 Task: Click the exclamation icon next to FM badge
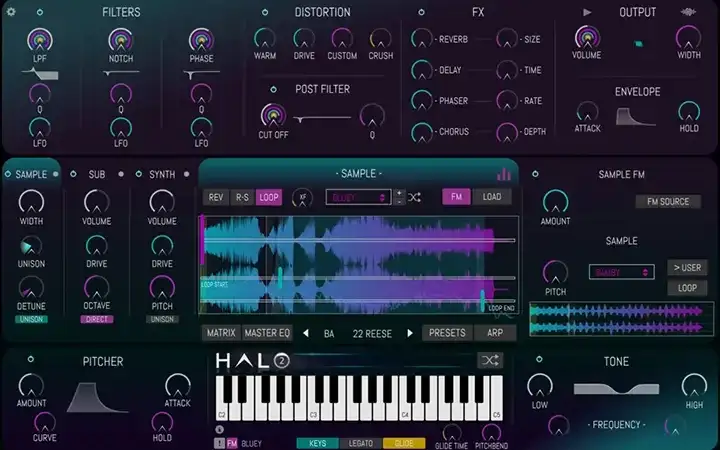(x=219, y=444)
